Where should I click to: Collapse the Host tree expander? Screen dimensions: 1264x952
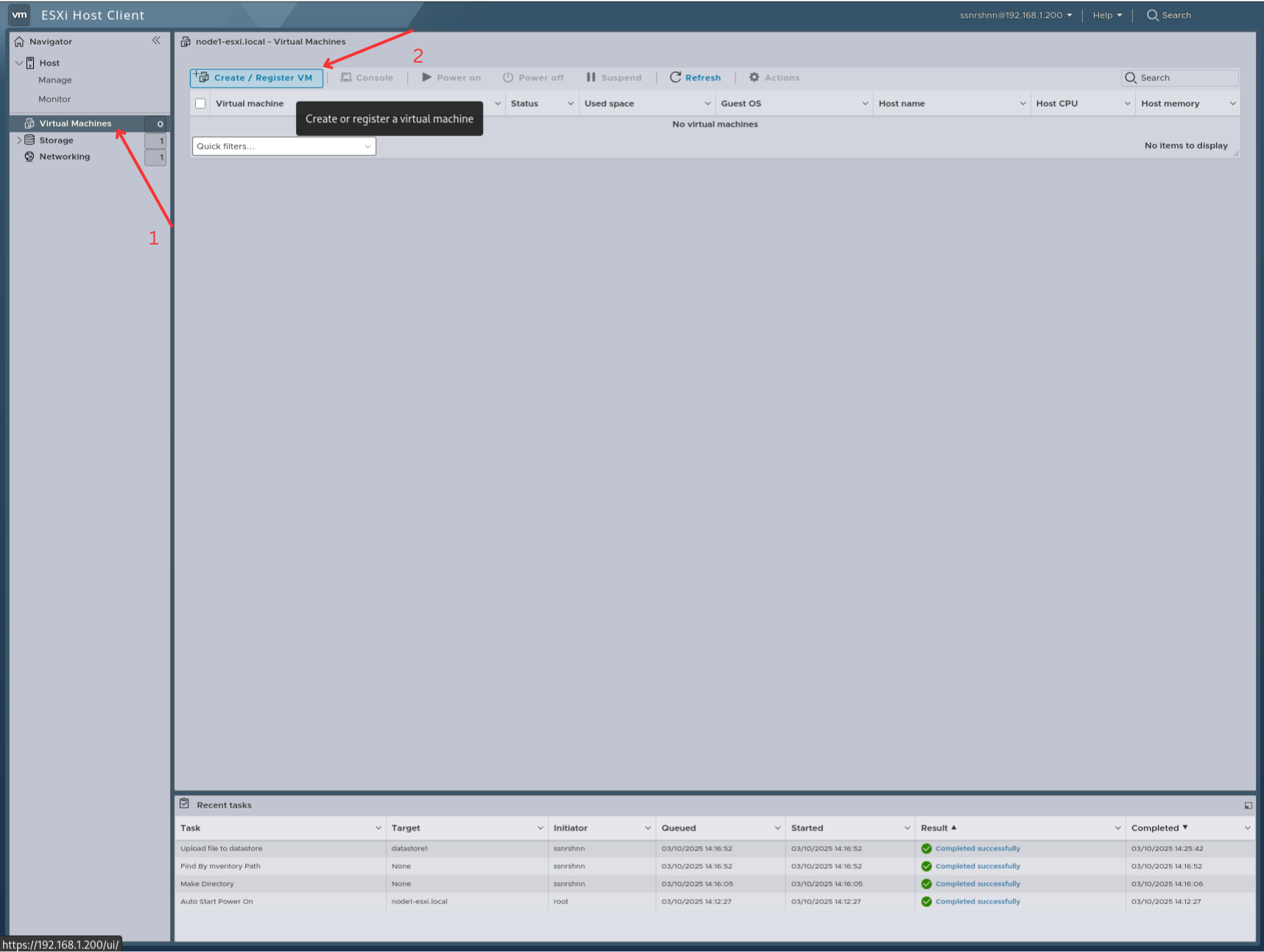click(x=19, y=63)
